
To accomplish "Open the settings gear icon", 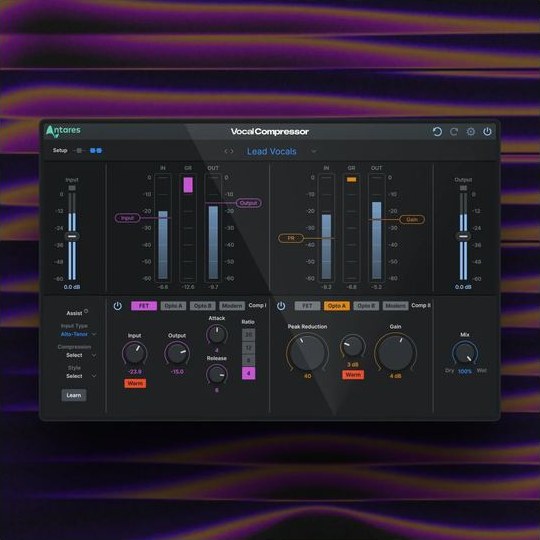I will tap(470, 132).
